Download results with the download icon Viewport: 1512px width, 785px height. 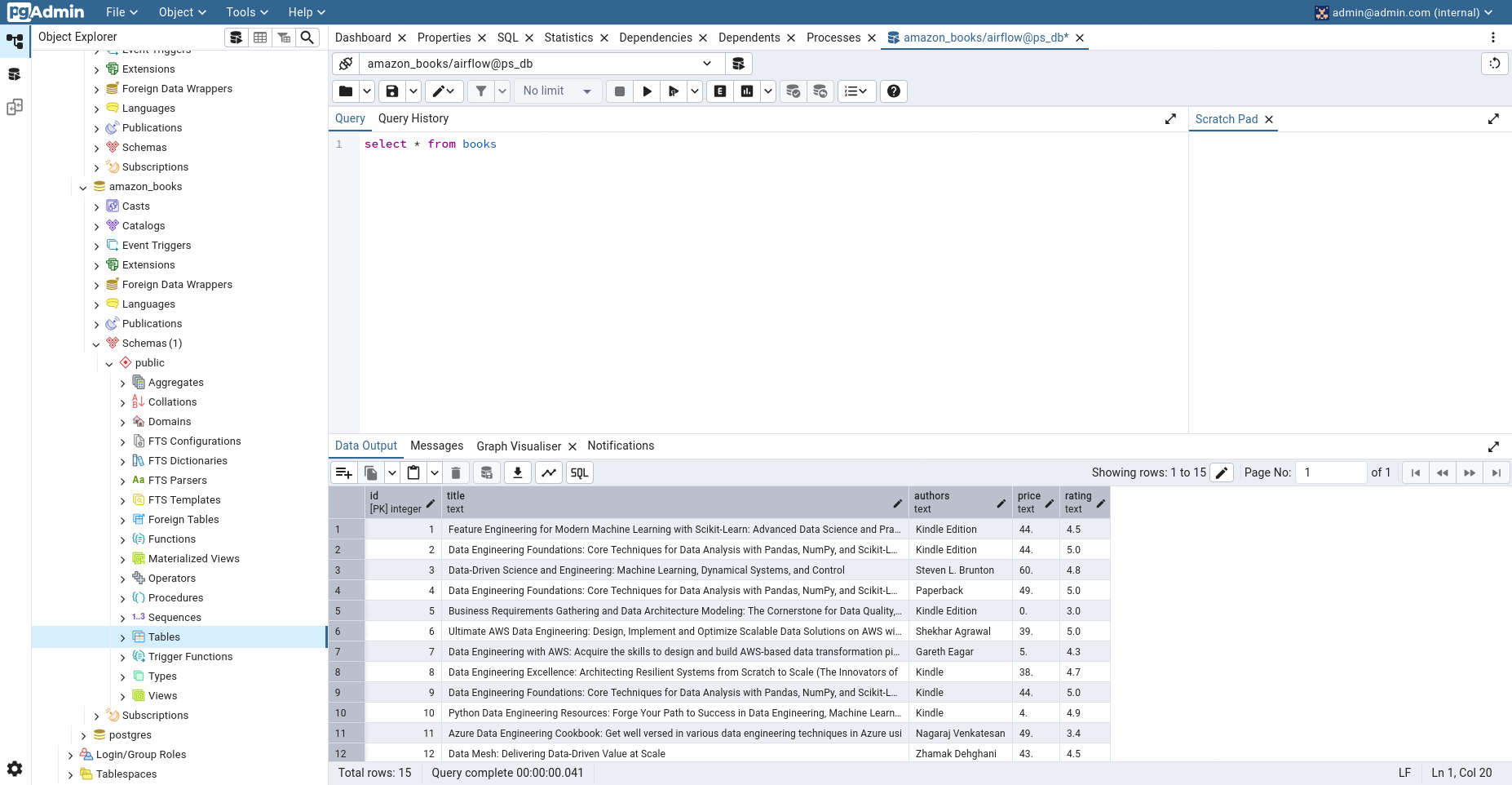point(518,472)
